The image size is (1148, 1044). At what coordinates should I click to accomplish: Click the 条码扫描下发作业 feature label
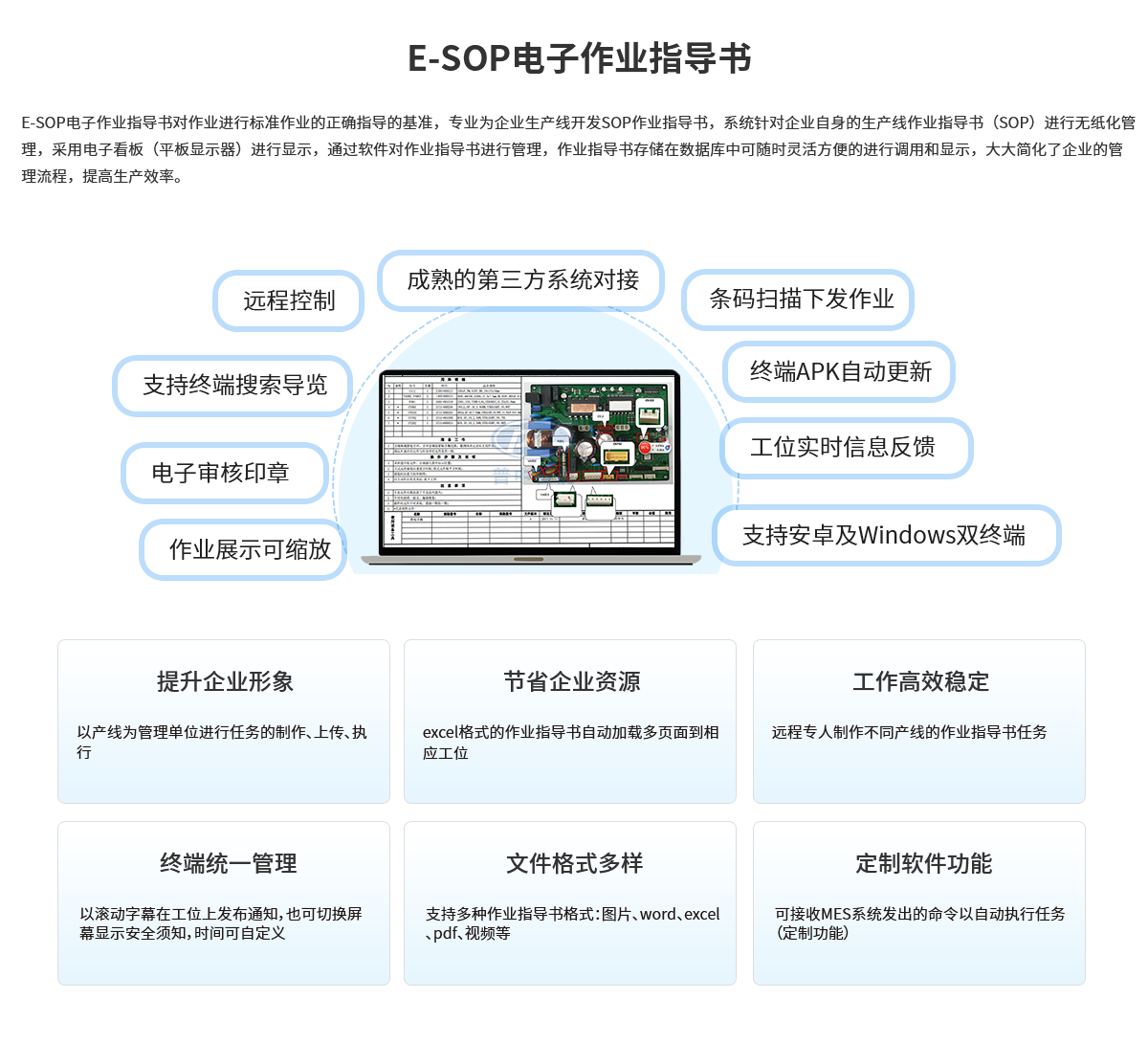click(799, 300)
